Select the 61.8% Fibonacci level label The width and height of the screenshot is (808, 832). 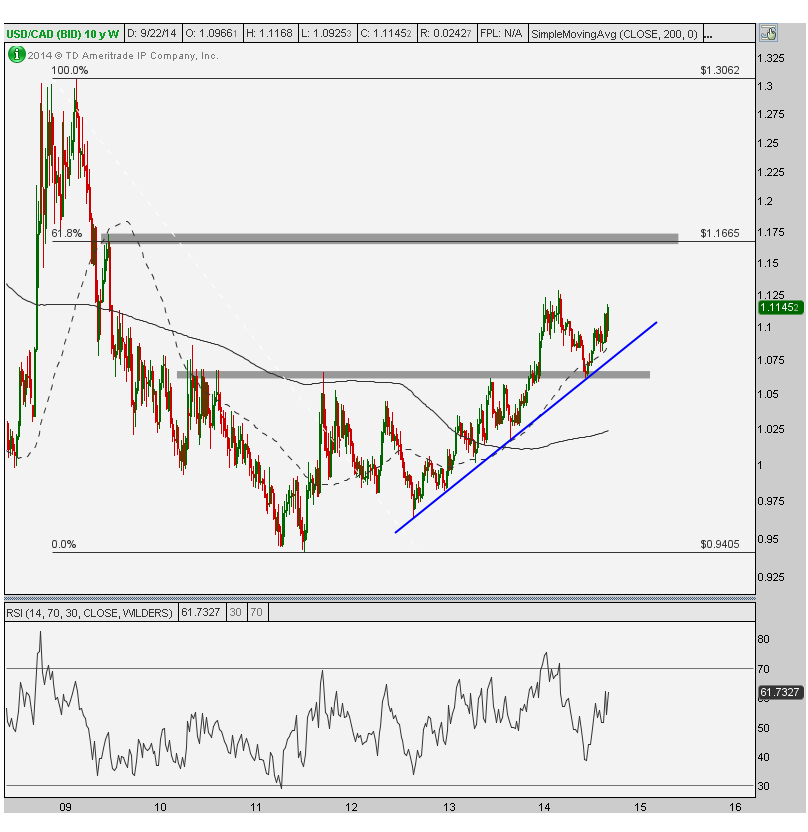(x=67, y=233)
